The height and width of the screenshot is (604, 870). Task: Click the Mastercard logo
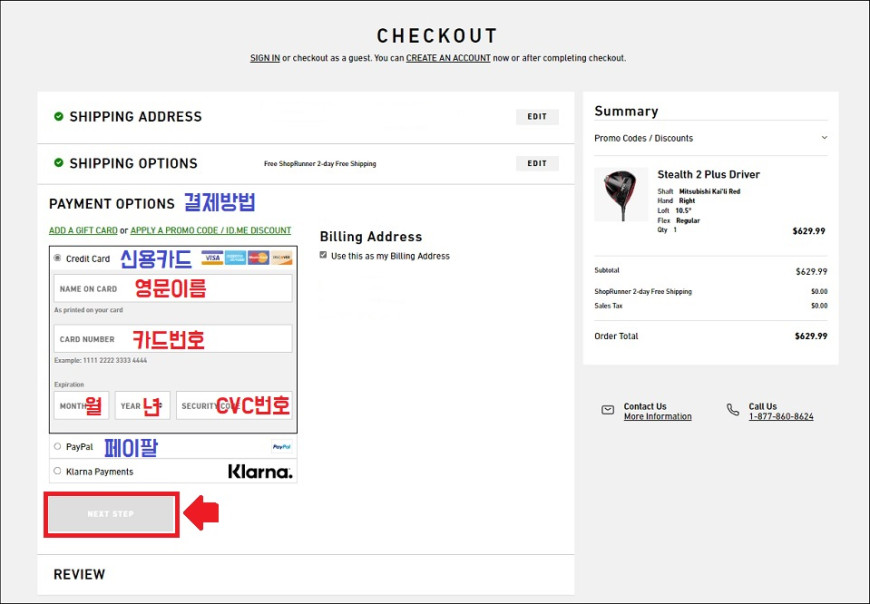258,258
